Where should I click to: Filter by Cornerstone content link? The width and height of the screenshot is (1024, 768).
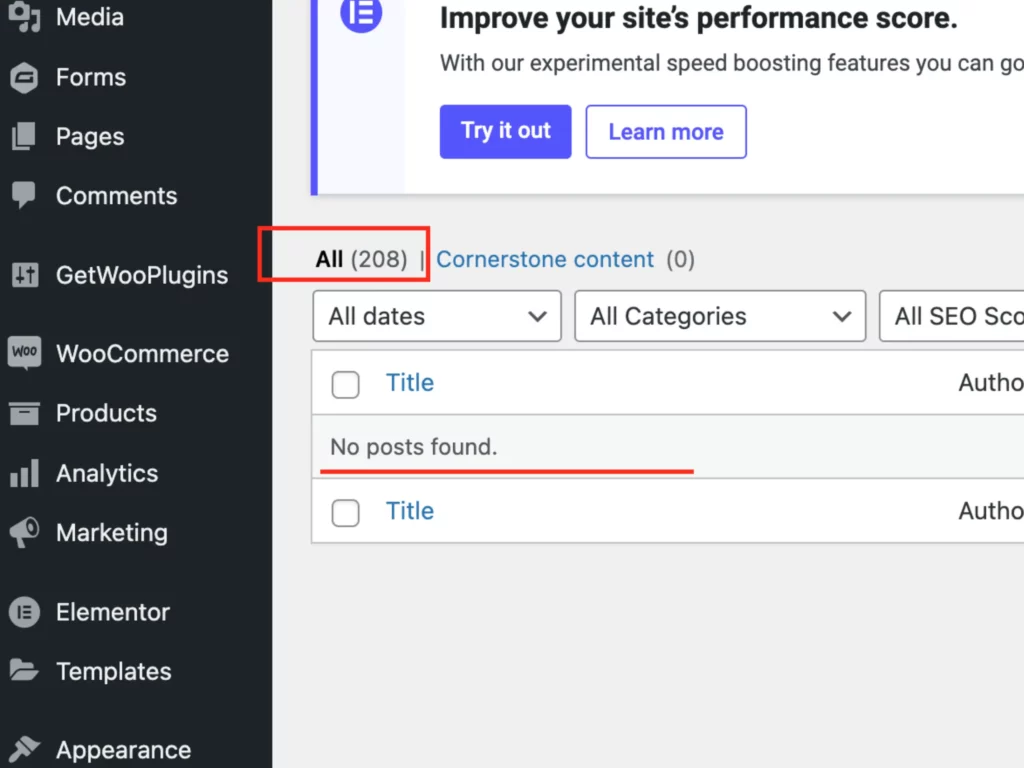click(x=545, y=260)
